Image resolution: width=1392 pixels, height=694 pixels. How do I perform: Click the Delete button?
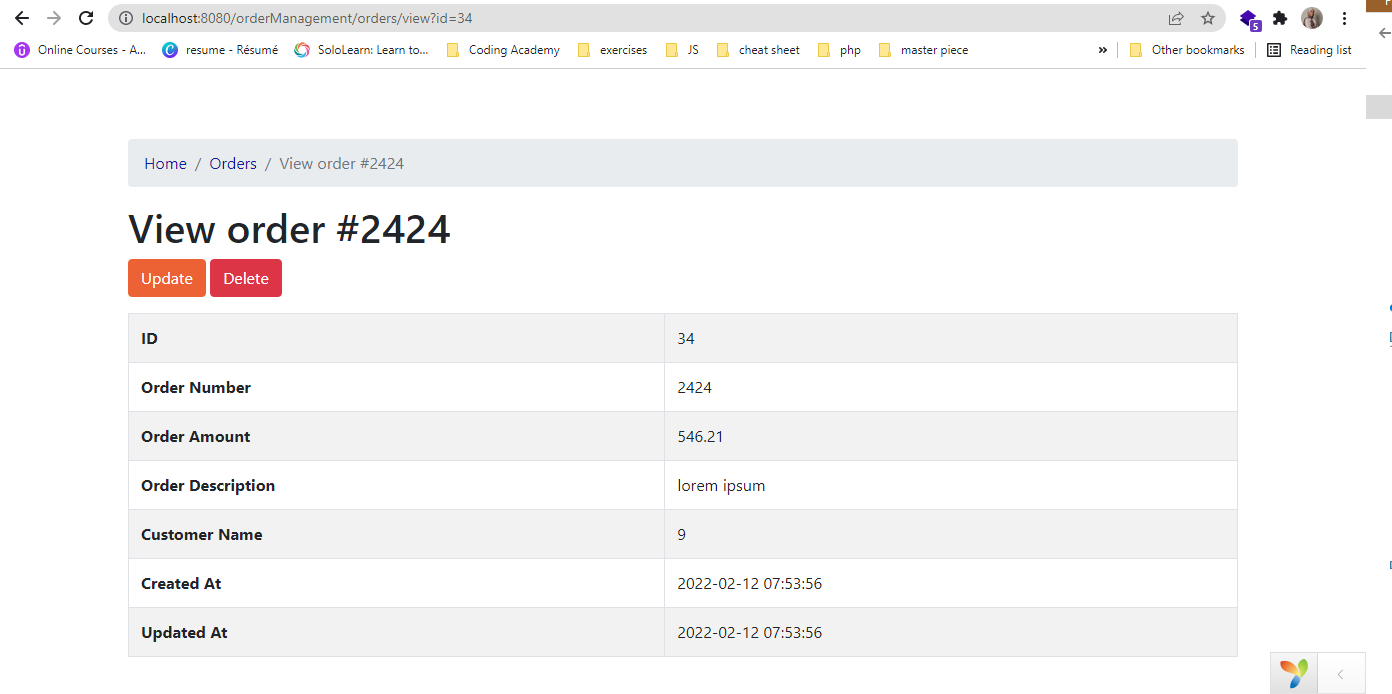tap(245, 278)
